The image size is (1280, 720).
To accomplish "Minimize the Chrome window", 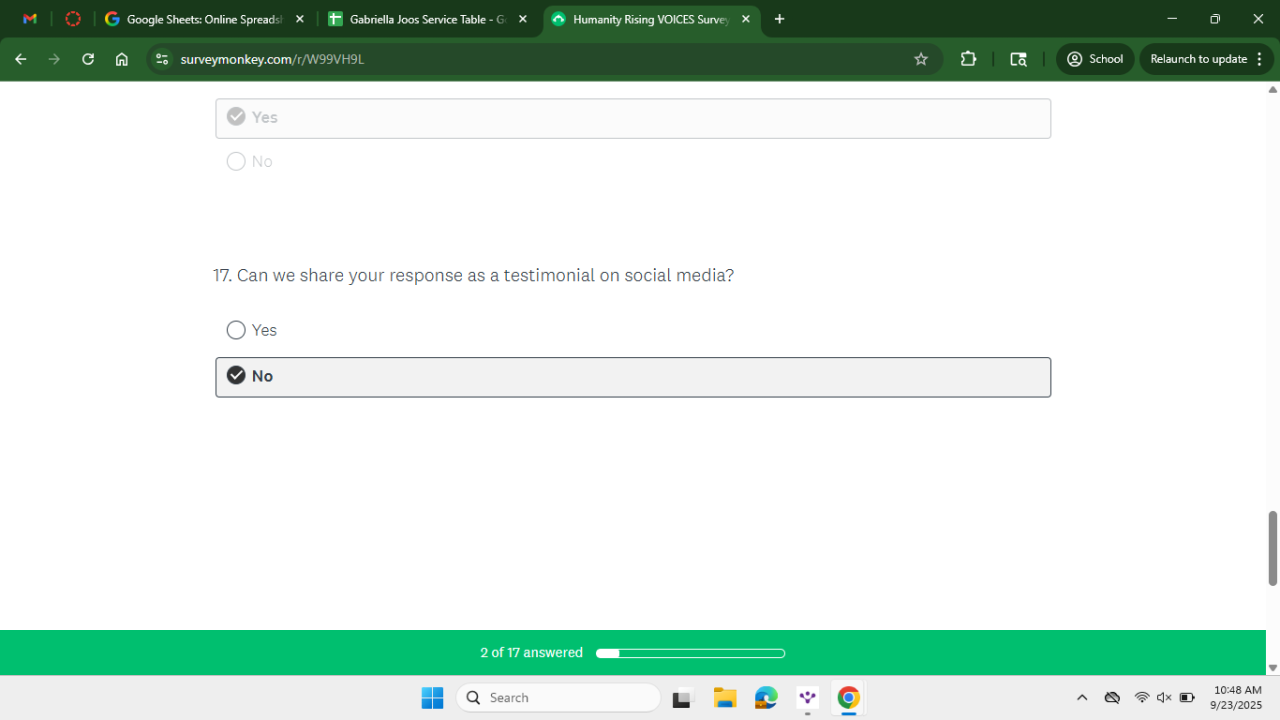I will (x=1171, y=19).
